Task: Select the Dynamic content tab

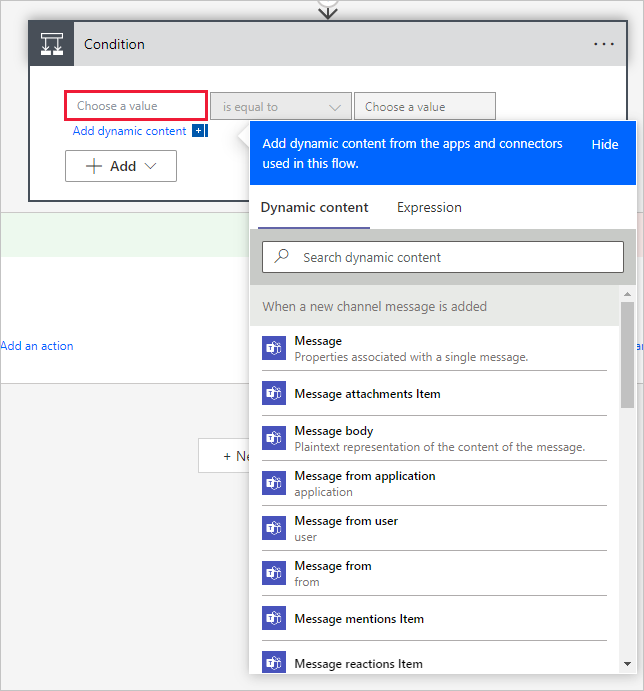Action: click(314, 208)
